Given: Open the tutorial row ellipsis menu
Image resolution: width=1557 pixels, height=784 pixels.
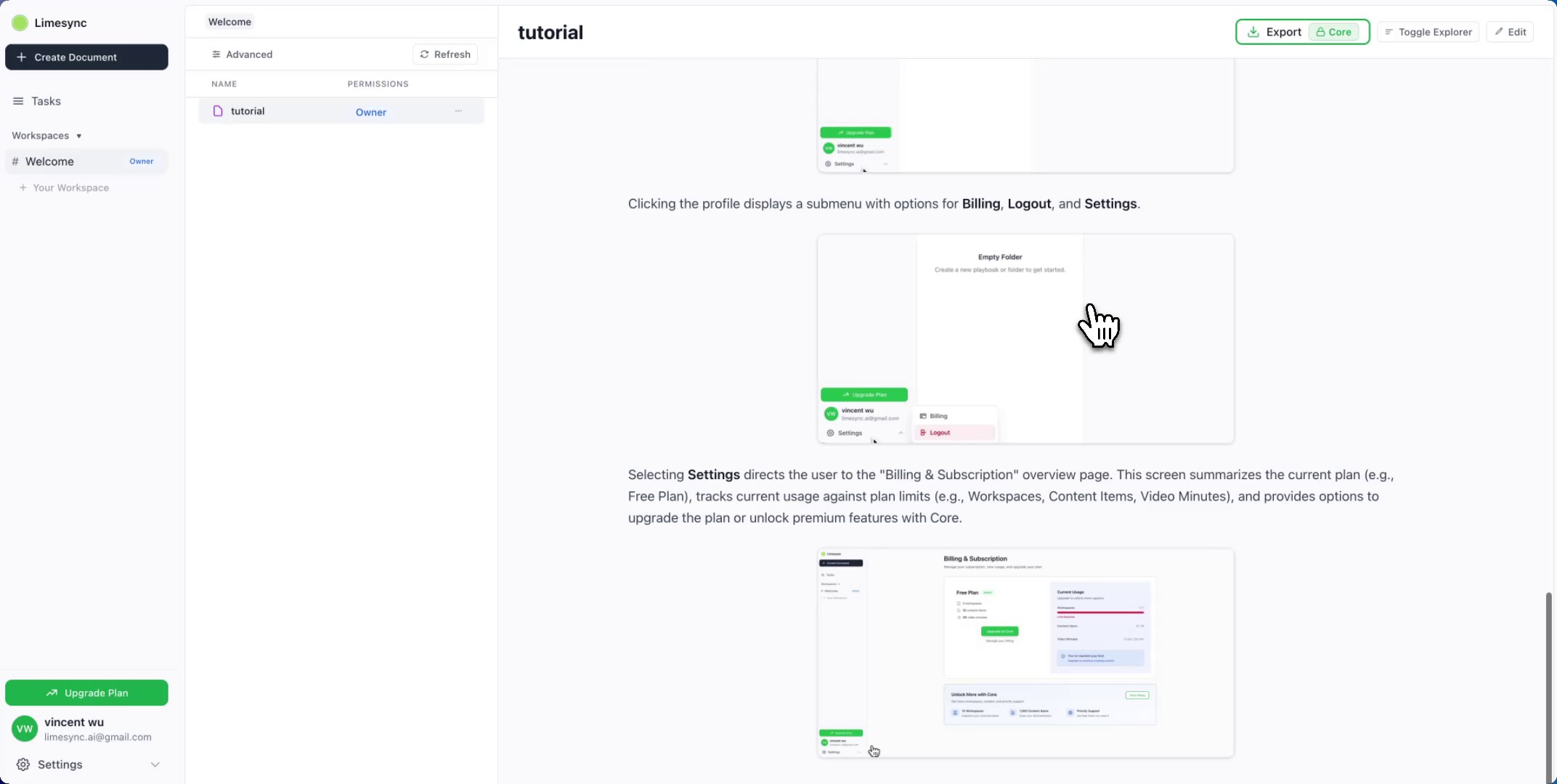Looking at the screenshot, I should pyautogui.click(x=458, y=111).
